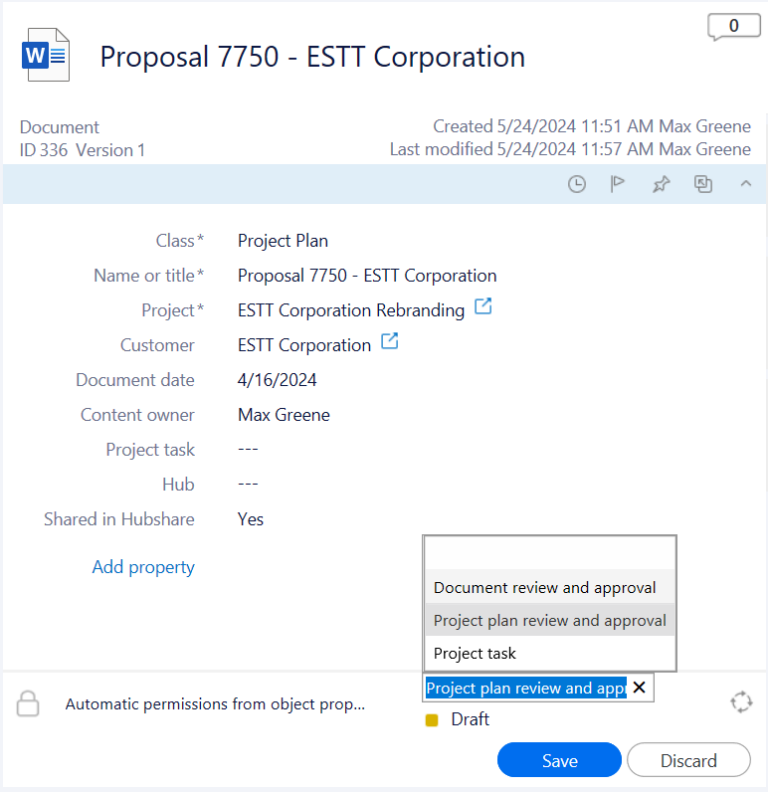Choose Project plan review and approval option
Viewport: 768px width, 792px height.
(x=549, y=621)
